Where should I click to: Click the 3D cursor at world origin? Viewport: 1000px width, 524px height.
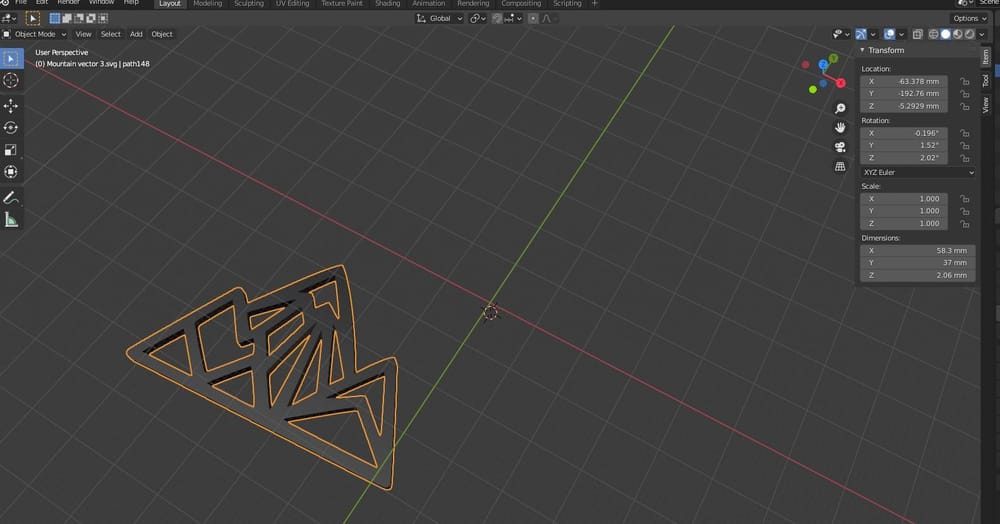pos(490,312)
